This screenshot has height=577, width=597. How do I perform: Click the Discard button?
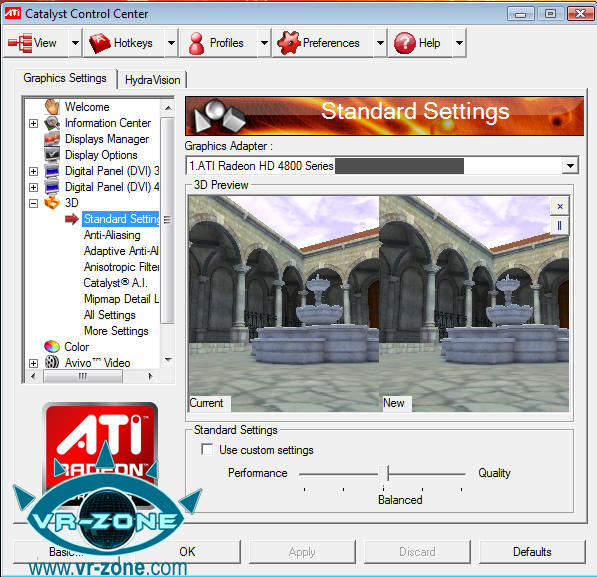tap(417, 552)
